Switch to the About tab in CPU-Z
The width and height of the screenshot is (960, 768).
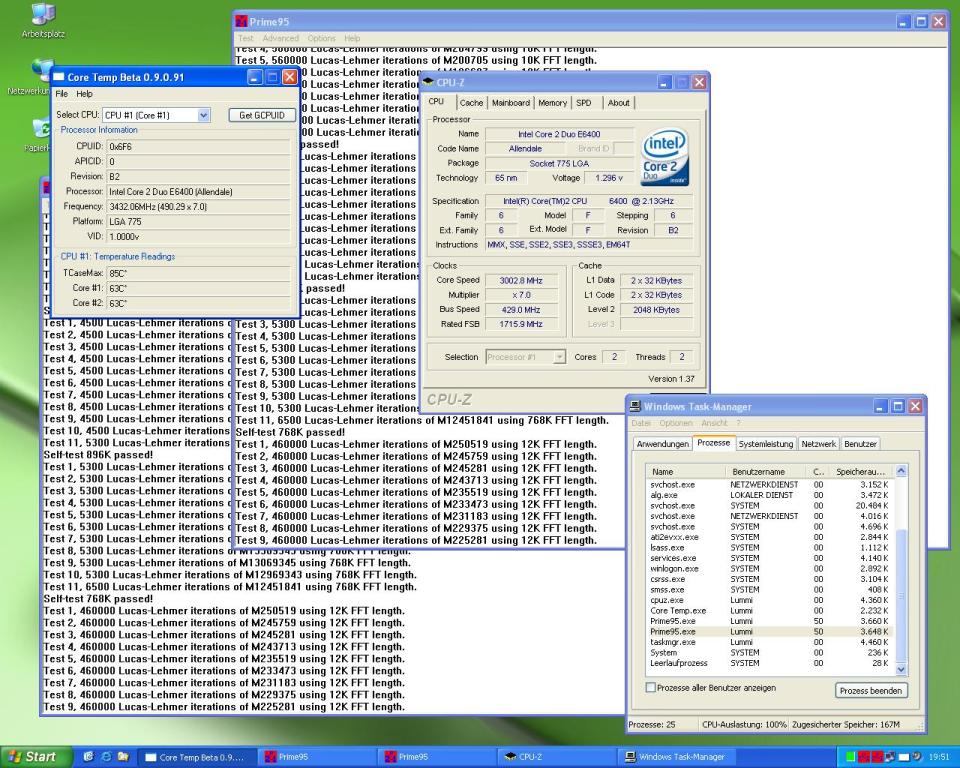click(618, 103)
